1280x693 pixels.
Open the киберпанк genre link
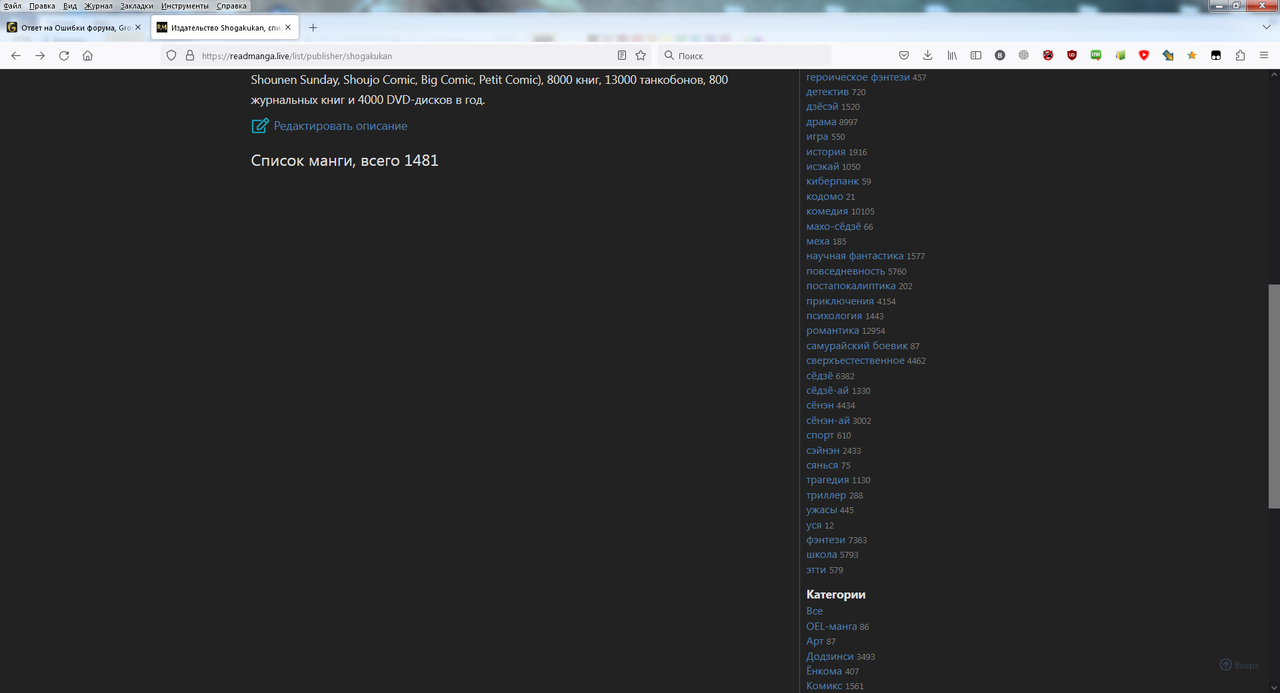pos(832,182)
